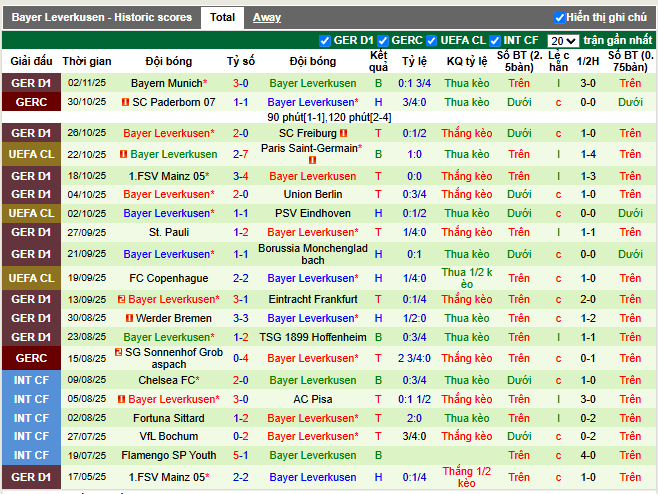Switch to the Away tab
The height and width of the screenshot is (494, 658).
click(267, 18)
